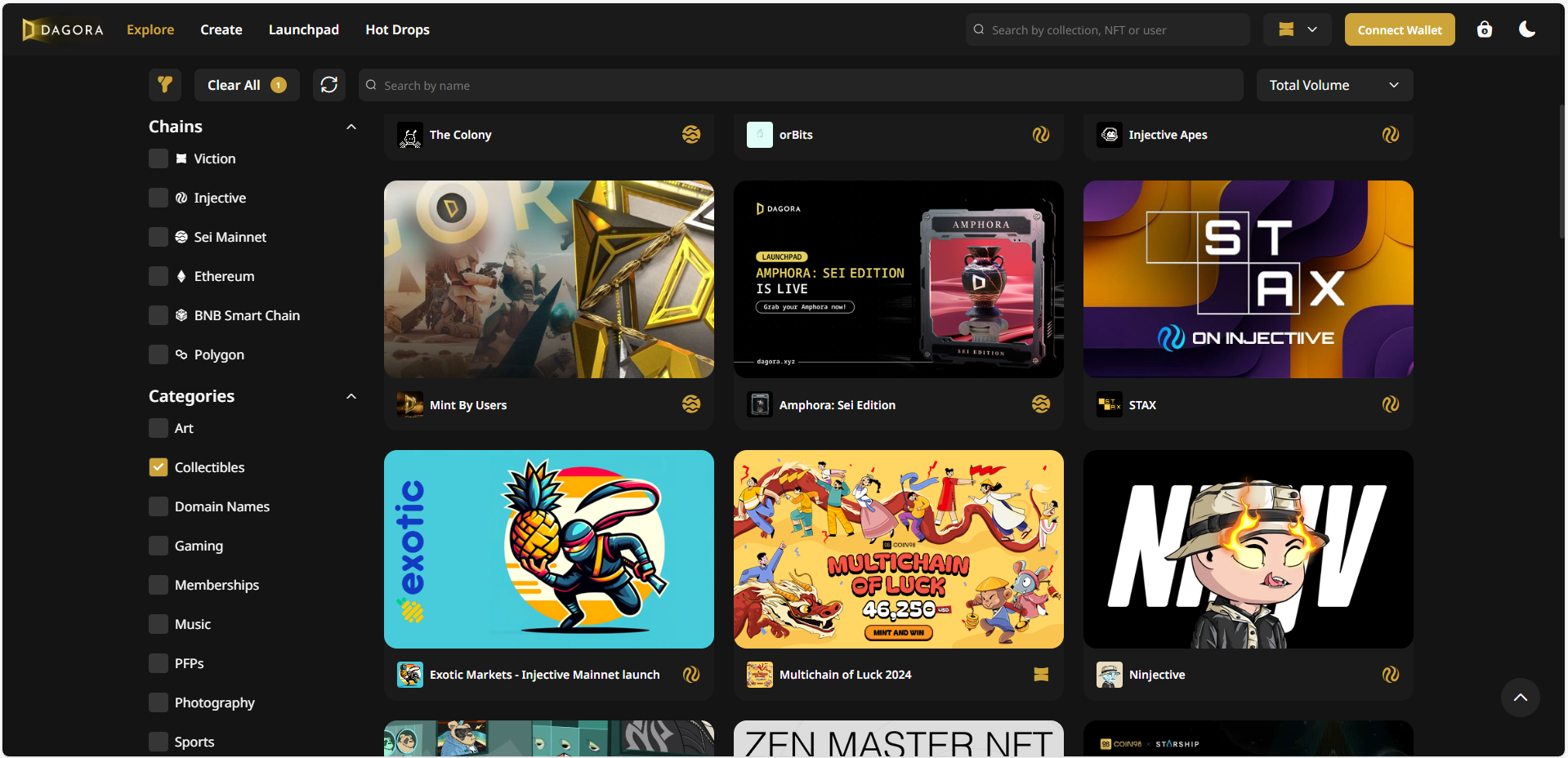Viewport: 1568px width, 758px height.
Task: Click Sei chain icon on The Colony
Action: coord(691,135)
